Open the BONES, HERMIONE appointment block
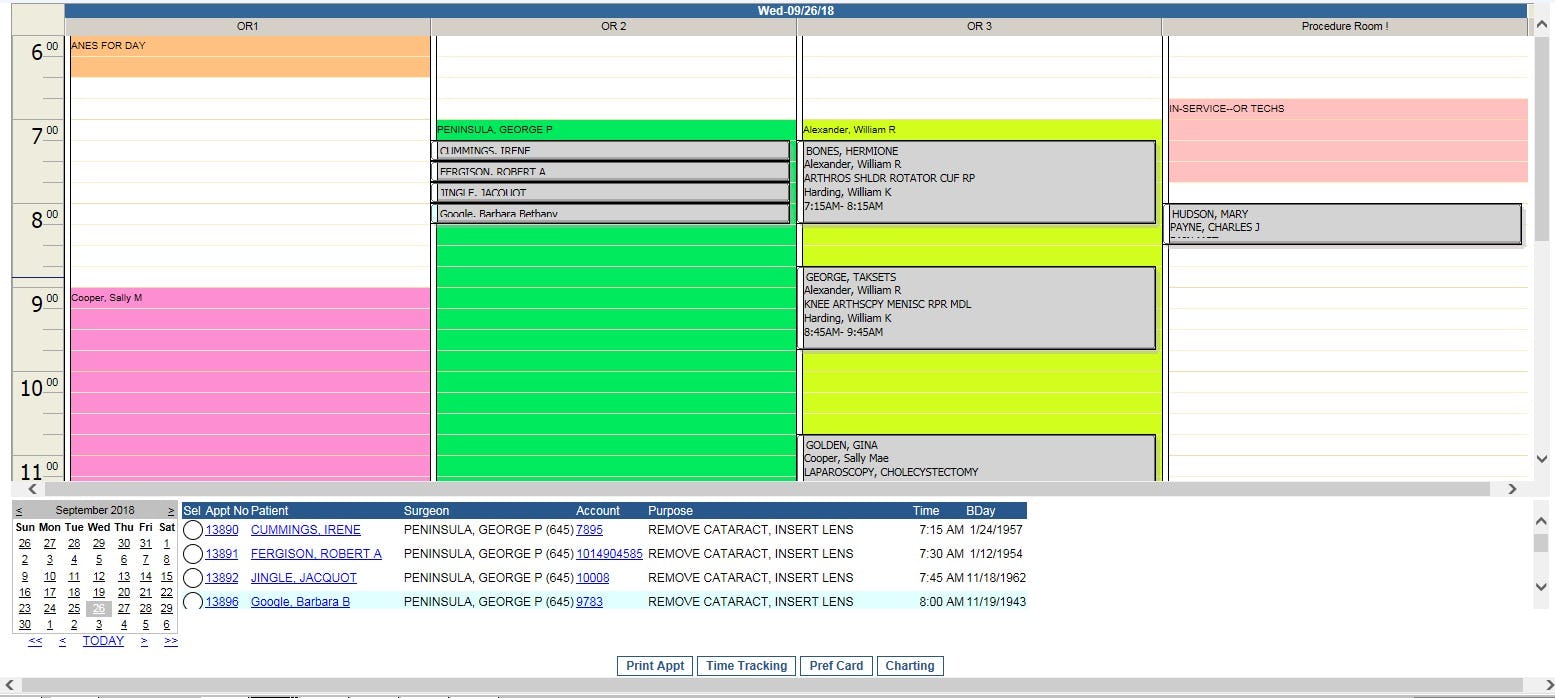Screen dimensions: 1555x698 pyautogui.click(x=978, y=178)
